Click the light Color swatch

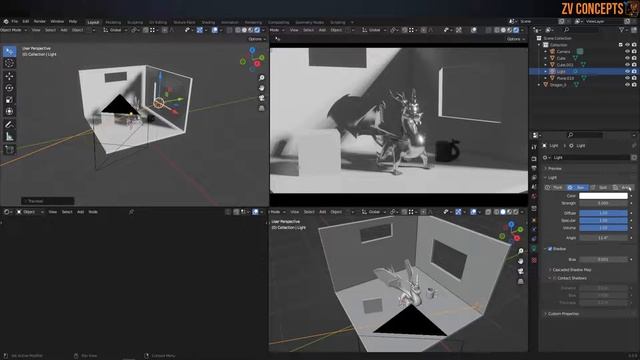point(603,196)
